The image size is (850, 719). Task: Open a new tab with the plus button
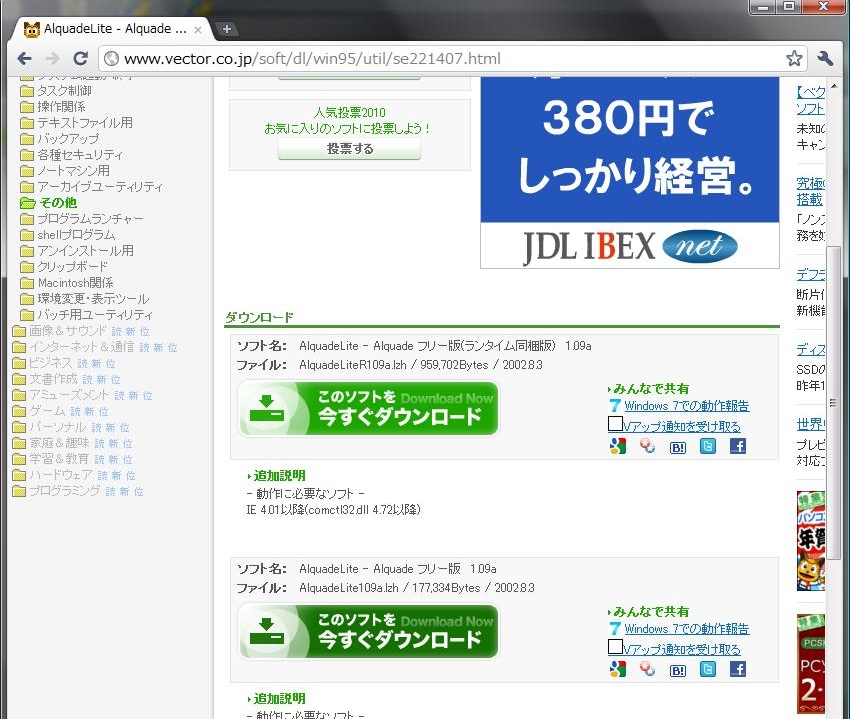click(227, 29)
